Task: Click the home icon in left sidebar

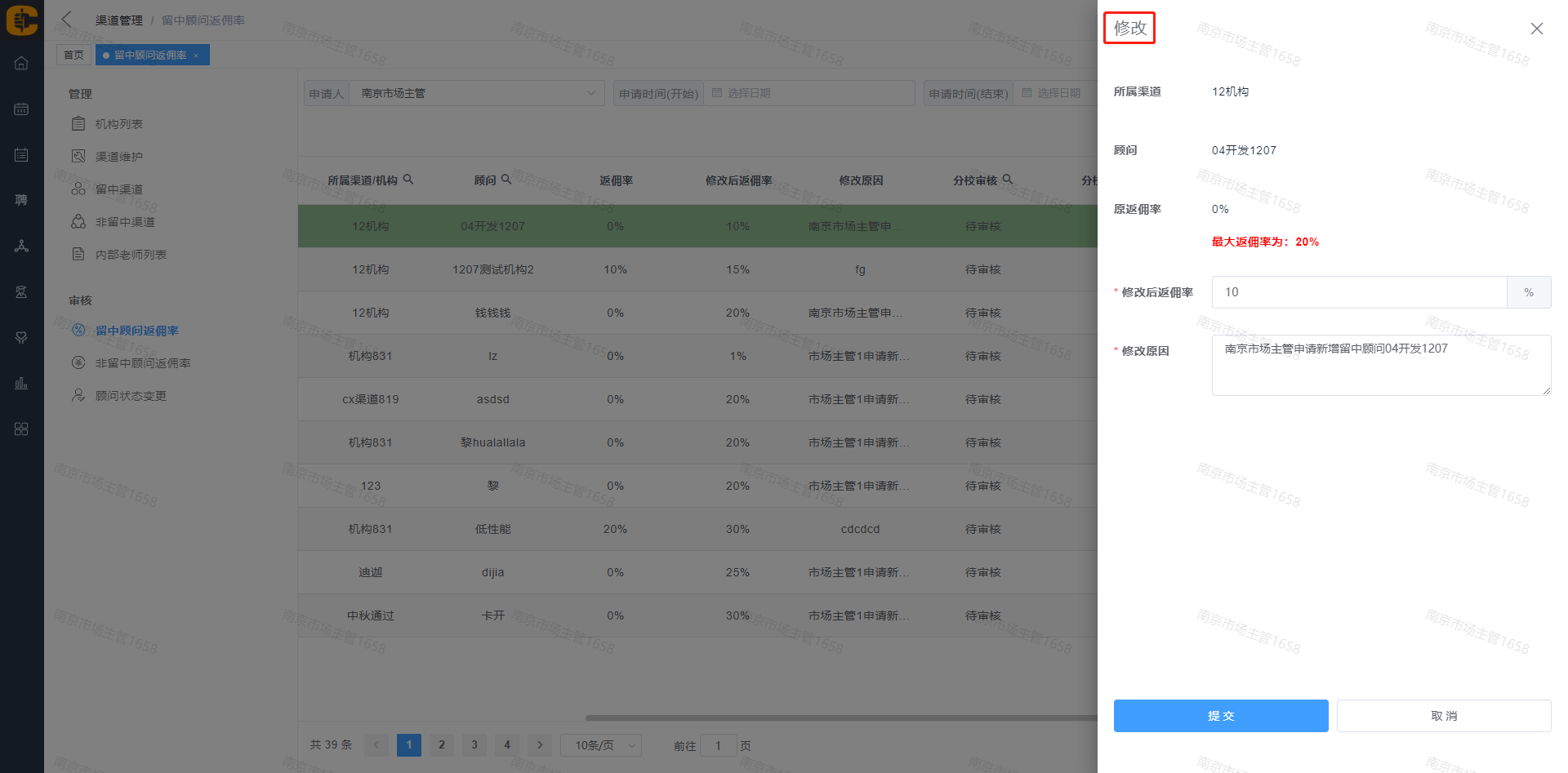Action: click(x=21, y=64)
